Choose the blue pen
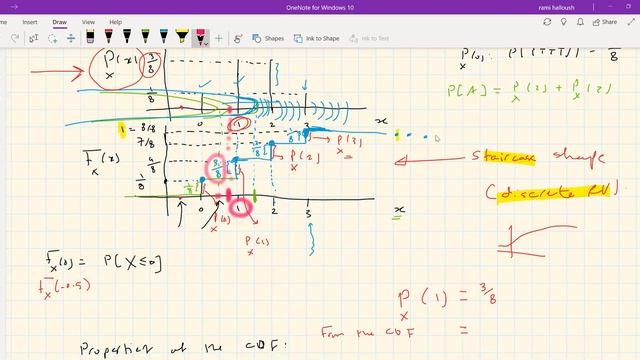This screenshot has height=360, width=640. (164, 37)
